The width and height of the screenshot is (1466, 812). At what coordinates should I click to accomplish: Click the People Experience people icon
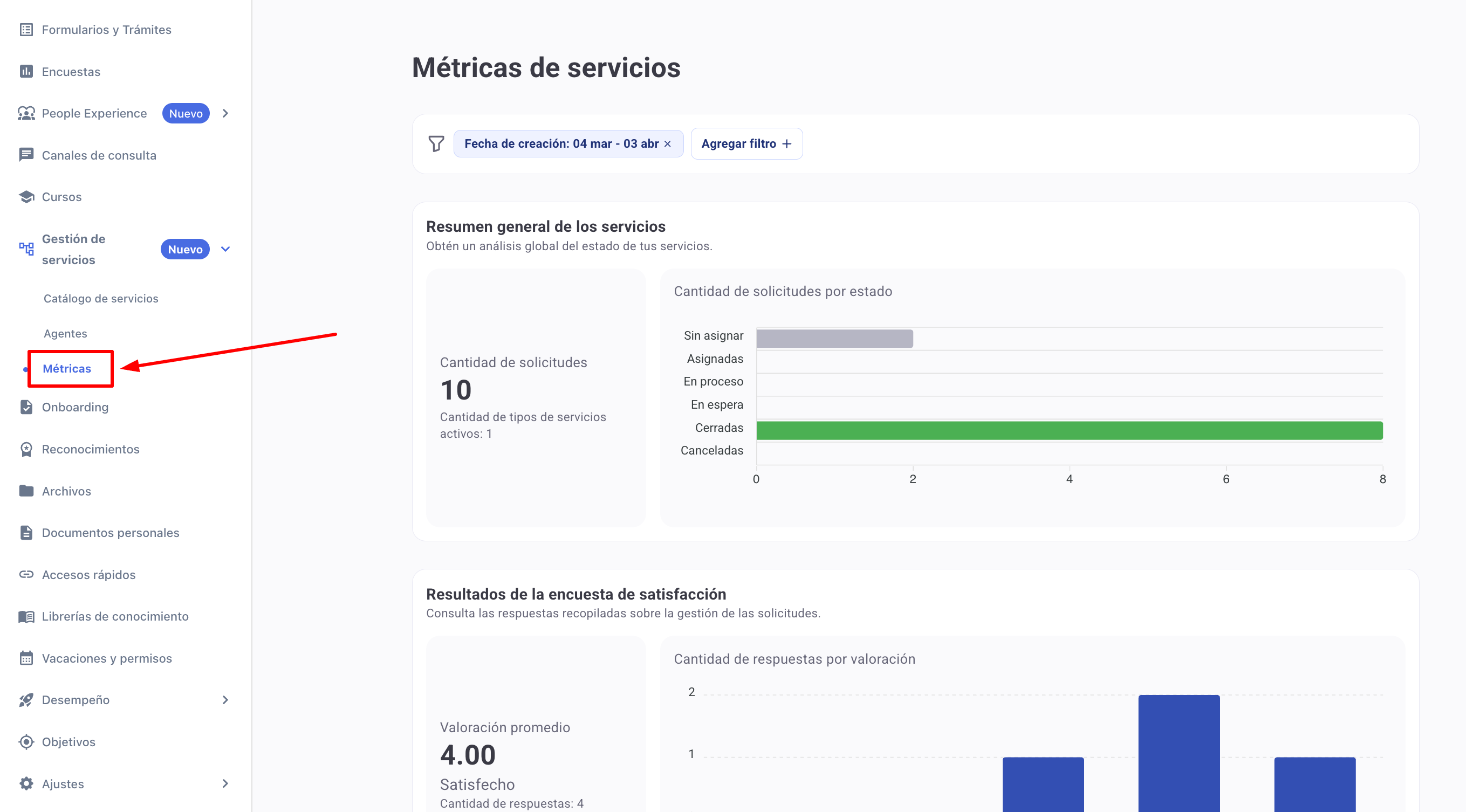(x=26, y=113)
